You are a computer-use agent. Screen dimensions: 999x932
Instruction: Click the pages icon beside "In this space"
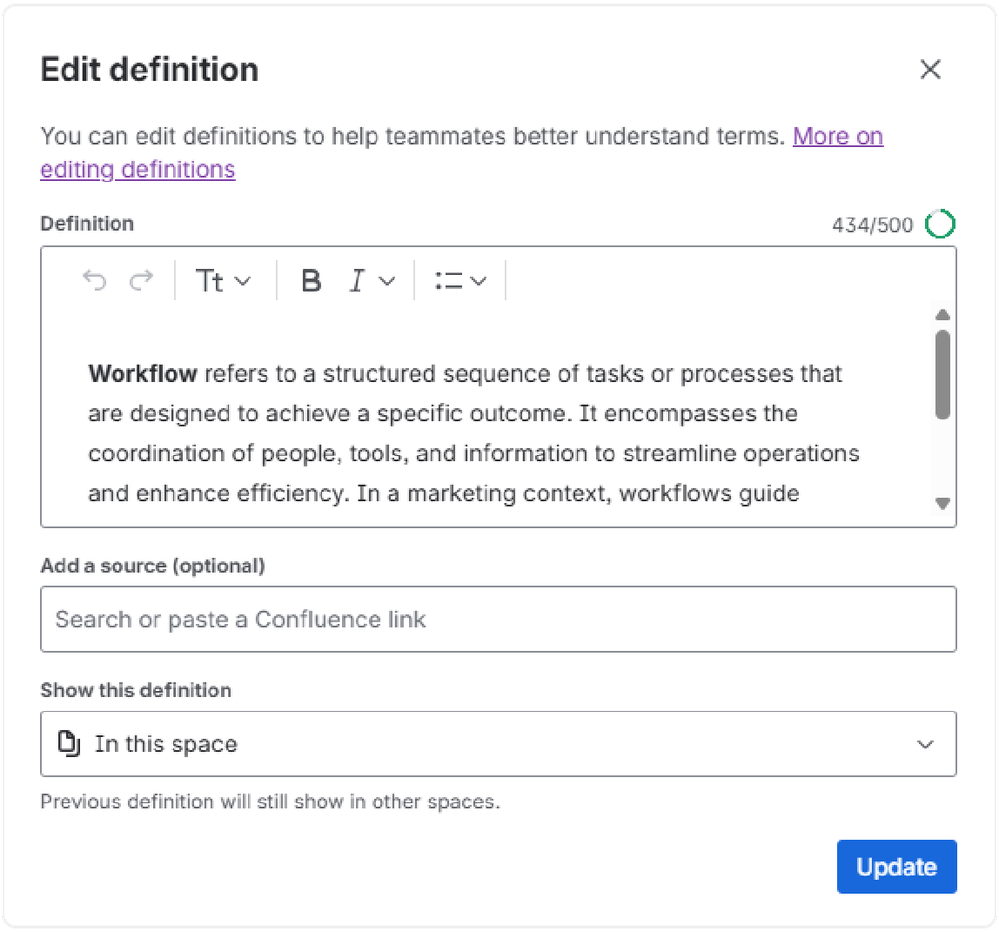[69, 743]
